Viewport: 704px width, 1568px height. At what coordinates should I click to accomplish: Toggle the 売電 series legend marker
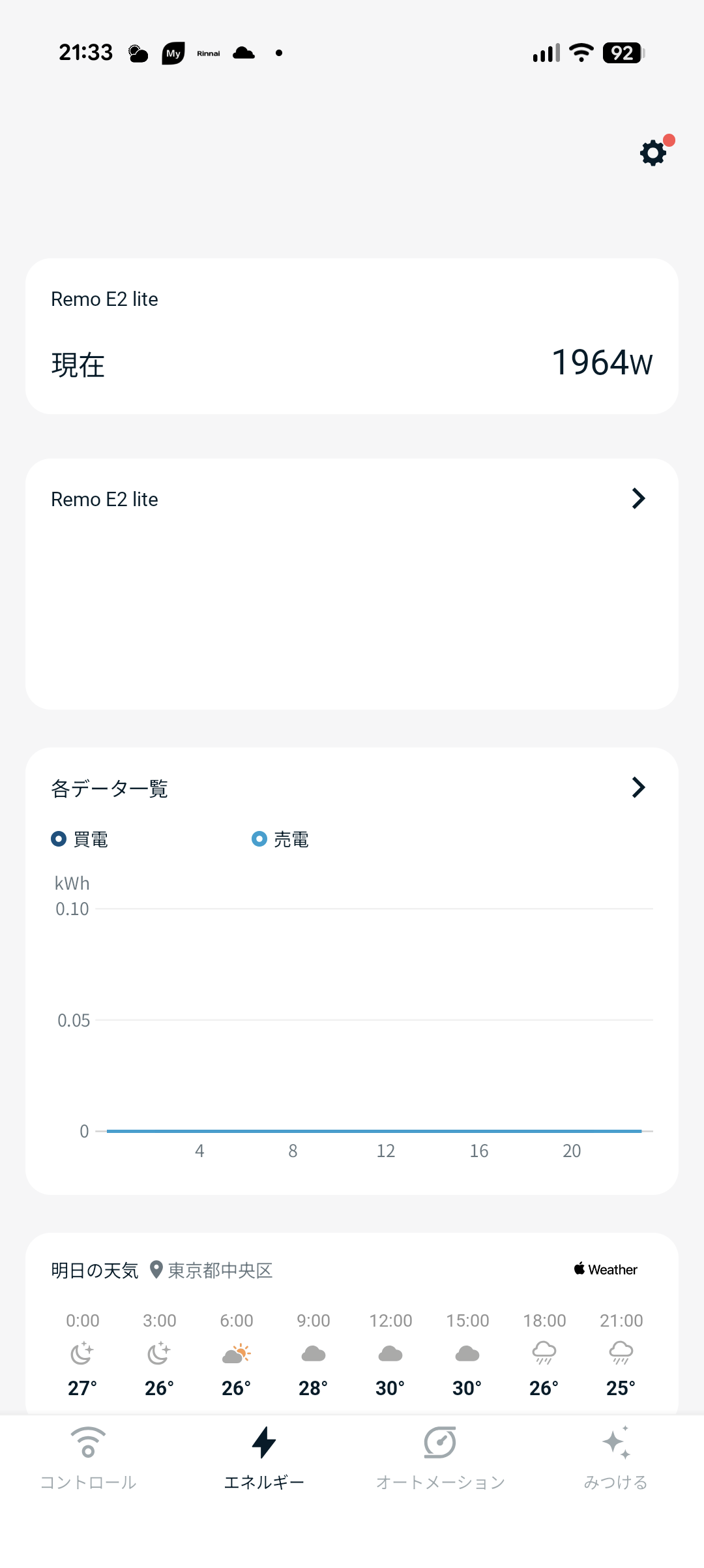(x=259, y=839)
